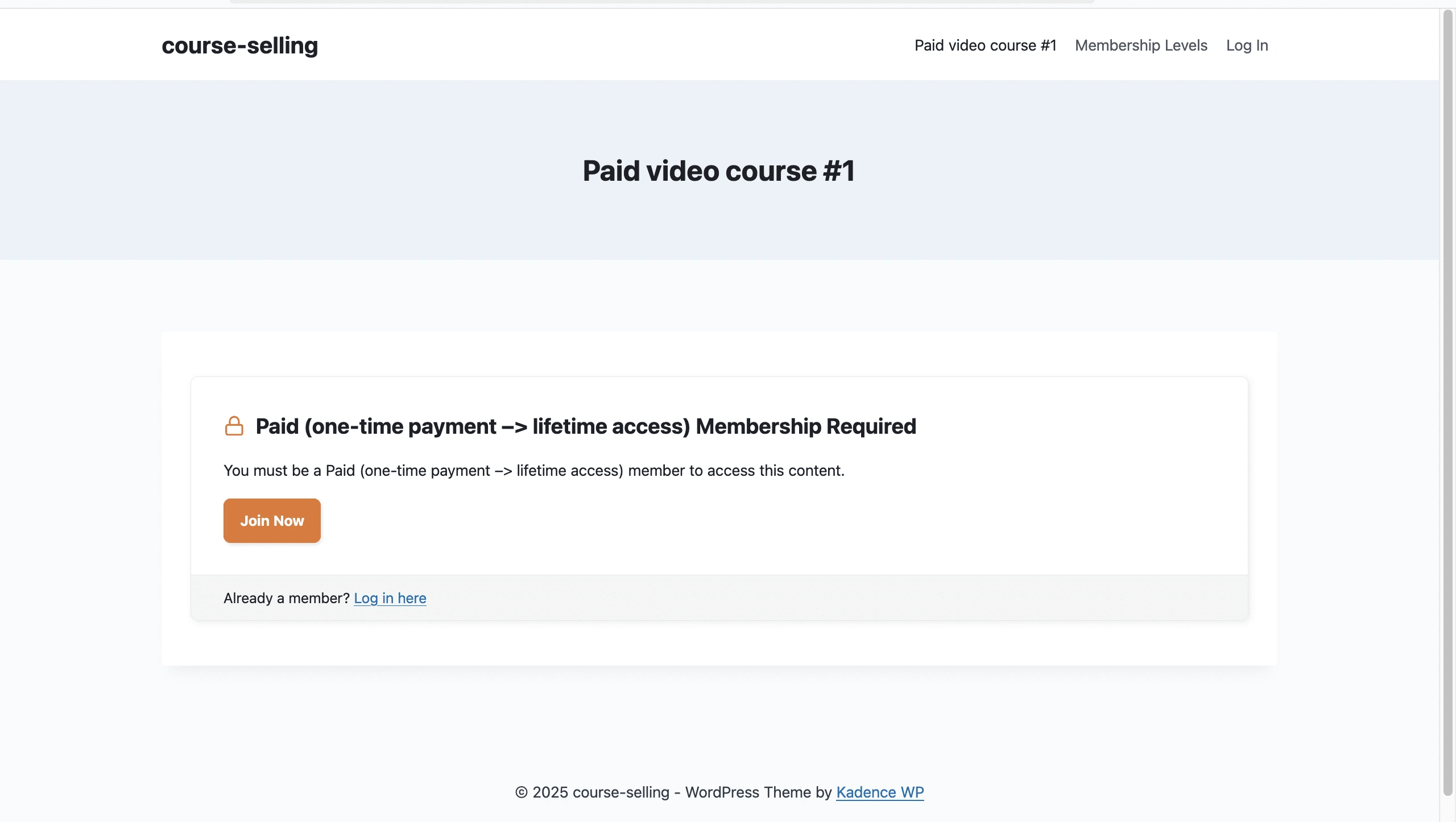Go to Membership Levels in navigation

(x=1141, y=45)
